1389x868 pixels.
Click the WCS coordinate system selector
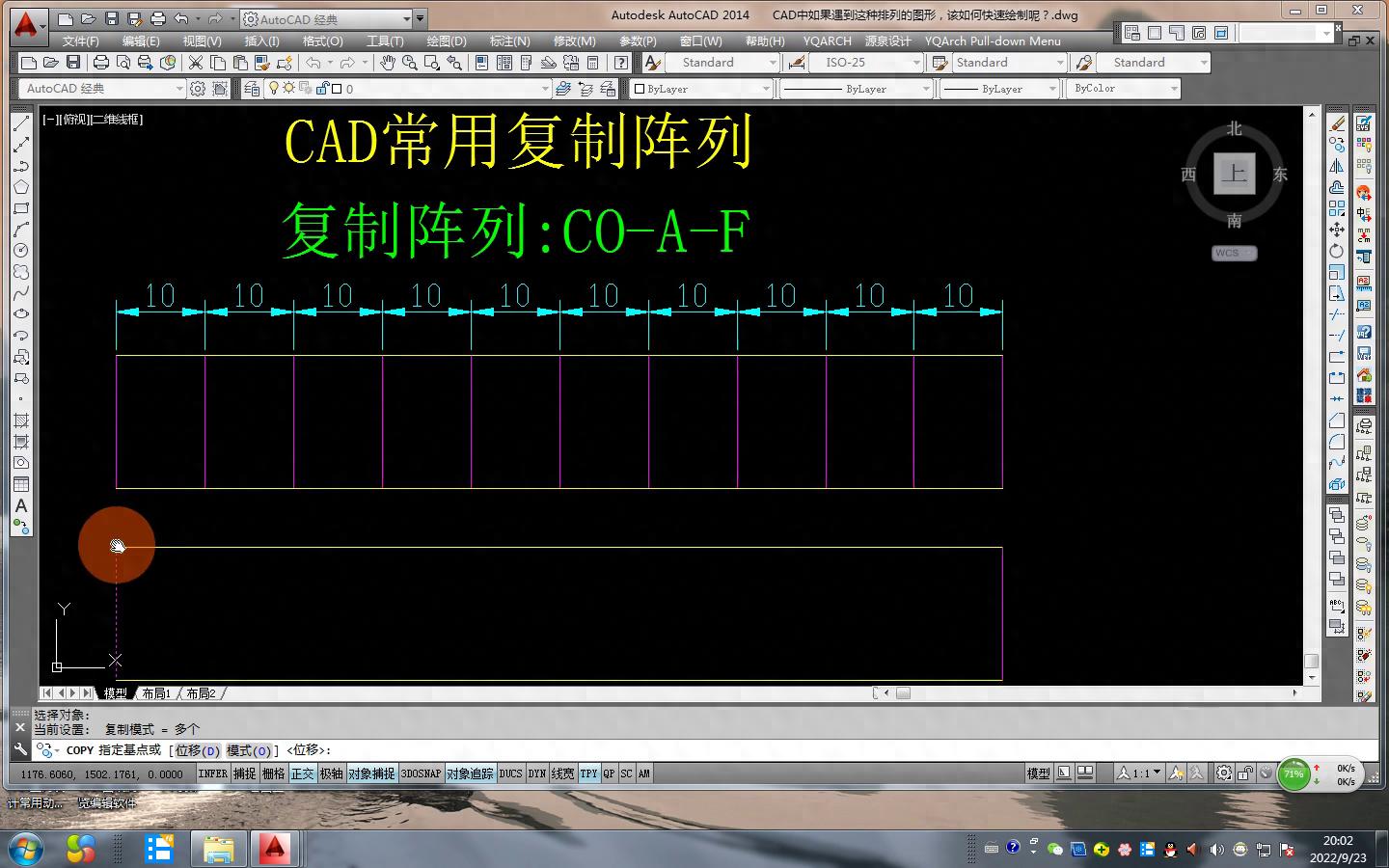coord(1234,253)
